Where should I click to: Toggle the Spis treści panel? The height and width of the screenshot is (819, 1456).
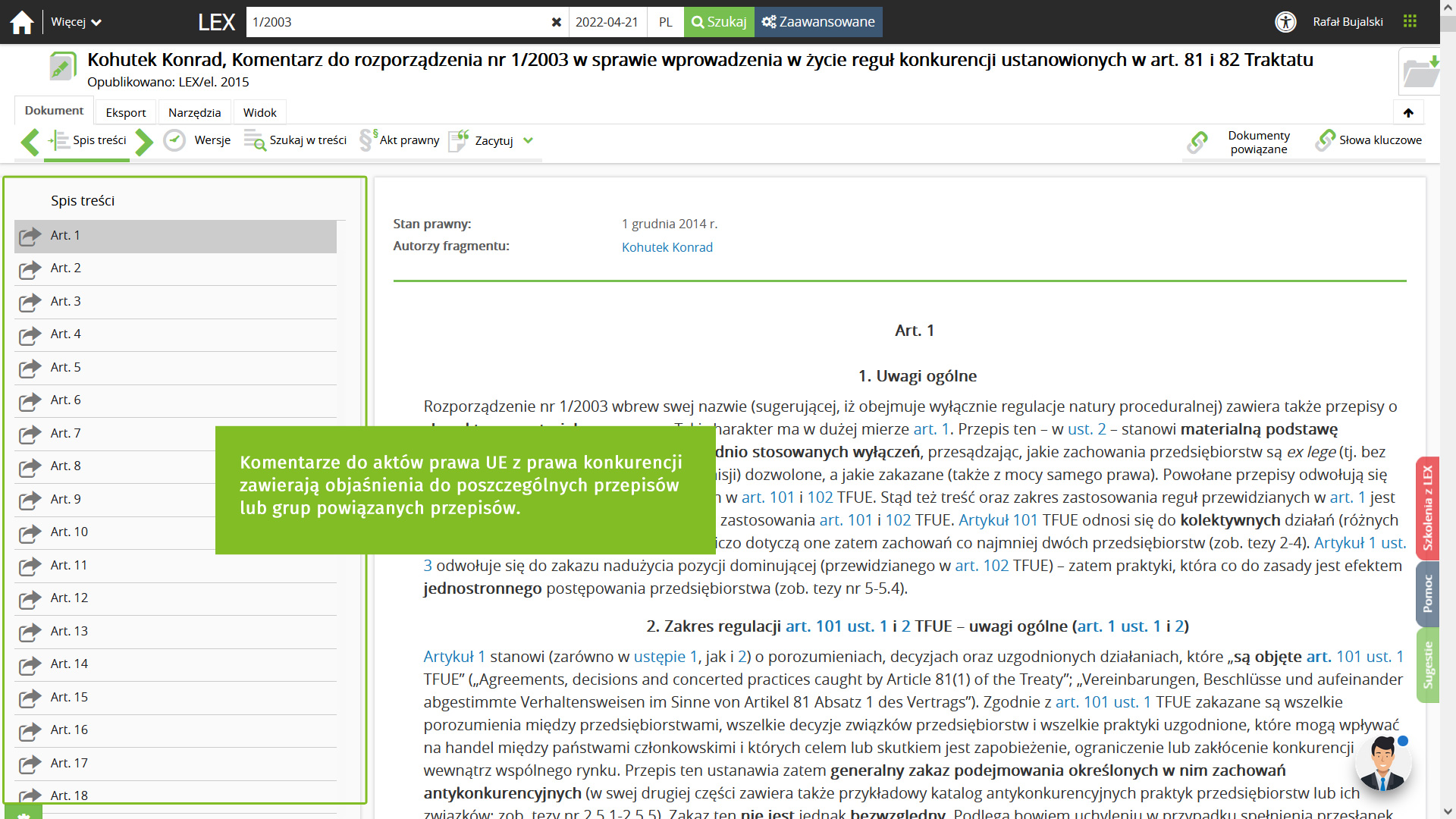coord(88,140)
